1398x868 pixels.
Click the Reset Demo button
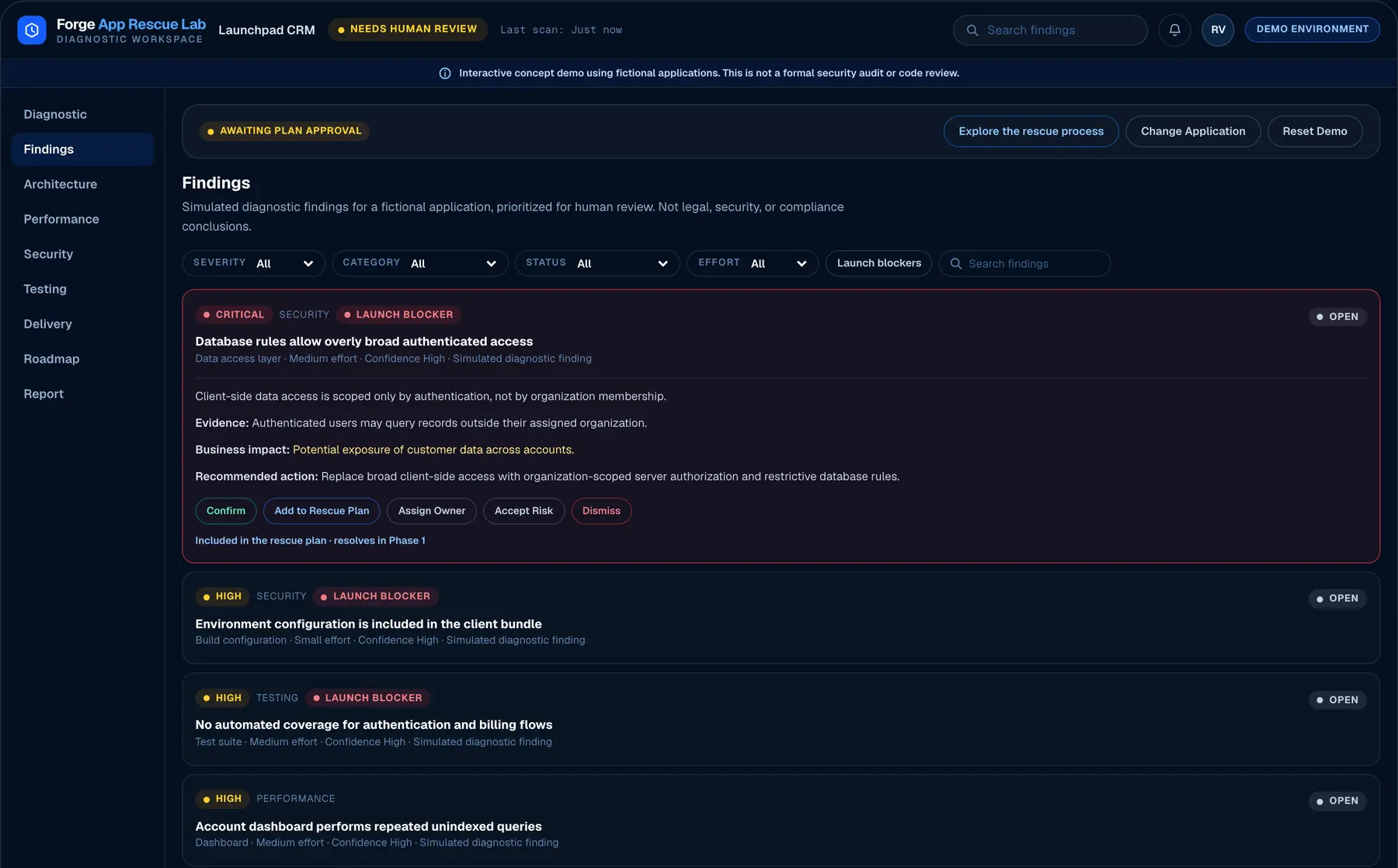(x=1314, y=131)
